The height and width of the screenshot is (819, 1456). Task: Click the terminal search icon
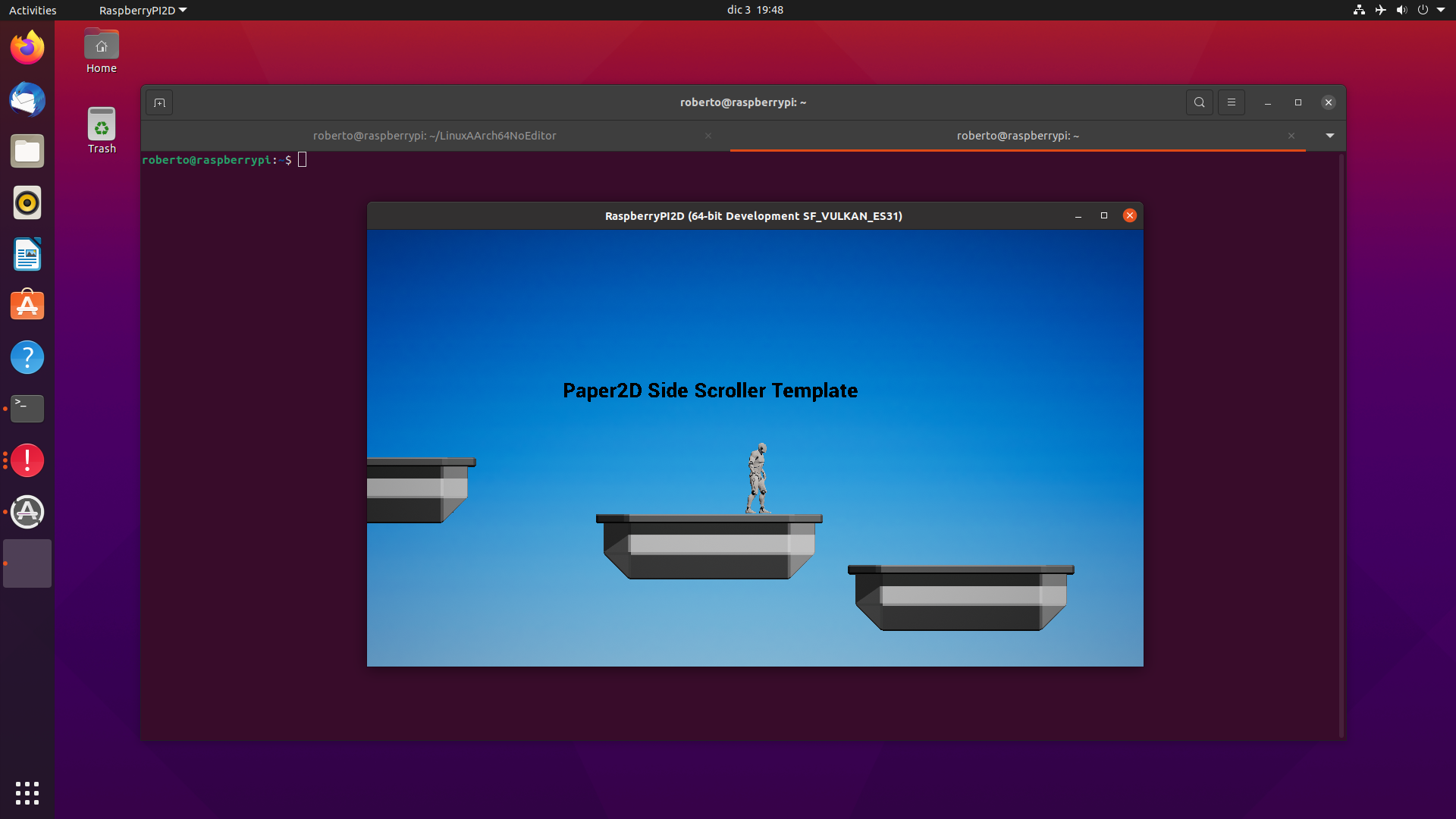(x=1199, y=102)
